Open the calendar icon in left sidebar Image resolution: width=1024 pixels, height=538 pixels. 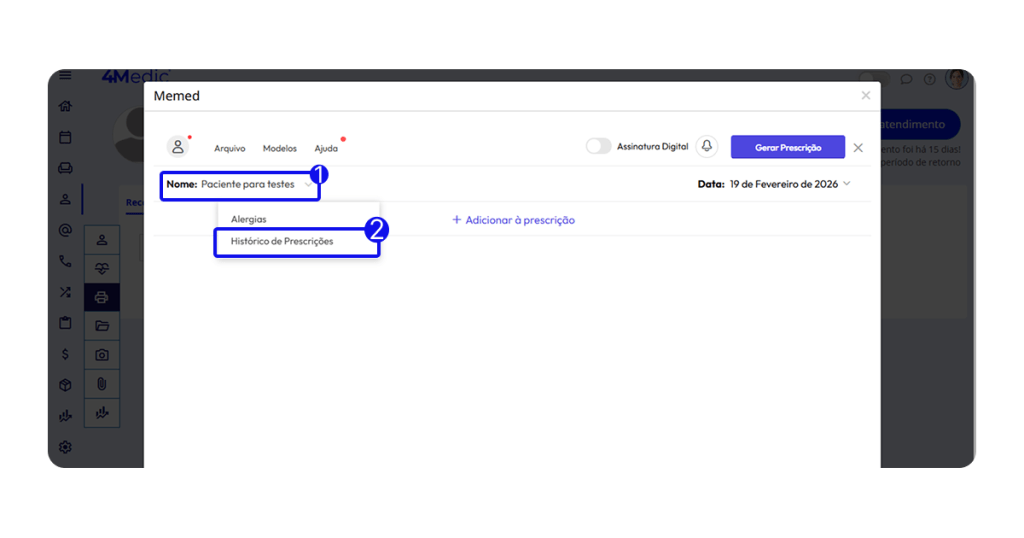pos(65,137)
